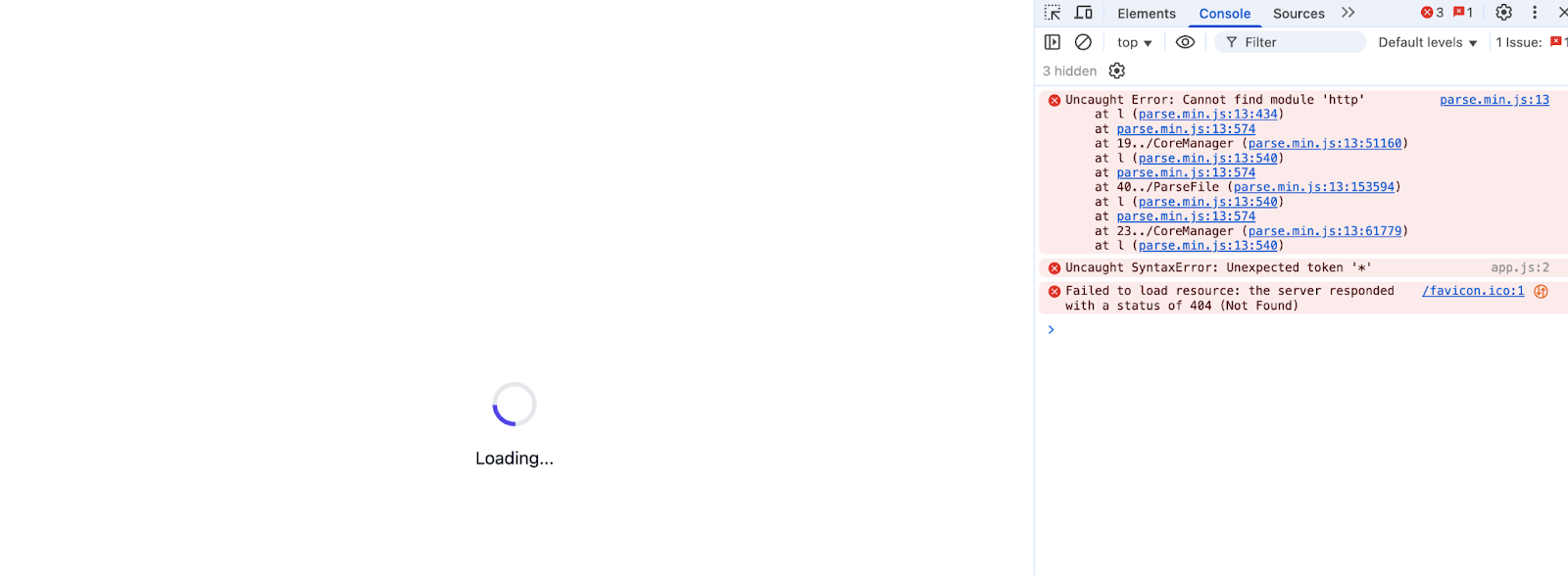Click the '19../CoreManager' stack trace line
The image size is (1568, 575).
click(x=1251, y=144)
